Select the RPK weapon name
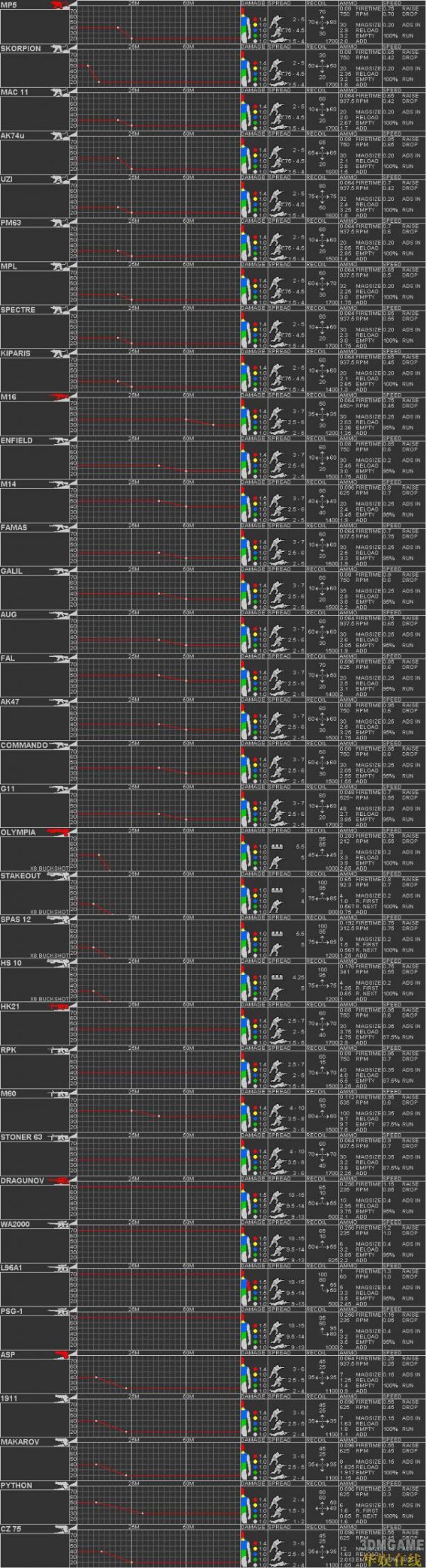426x1568 pixels. pyautogui.click(x=8, y=1050)
